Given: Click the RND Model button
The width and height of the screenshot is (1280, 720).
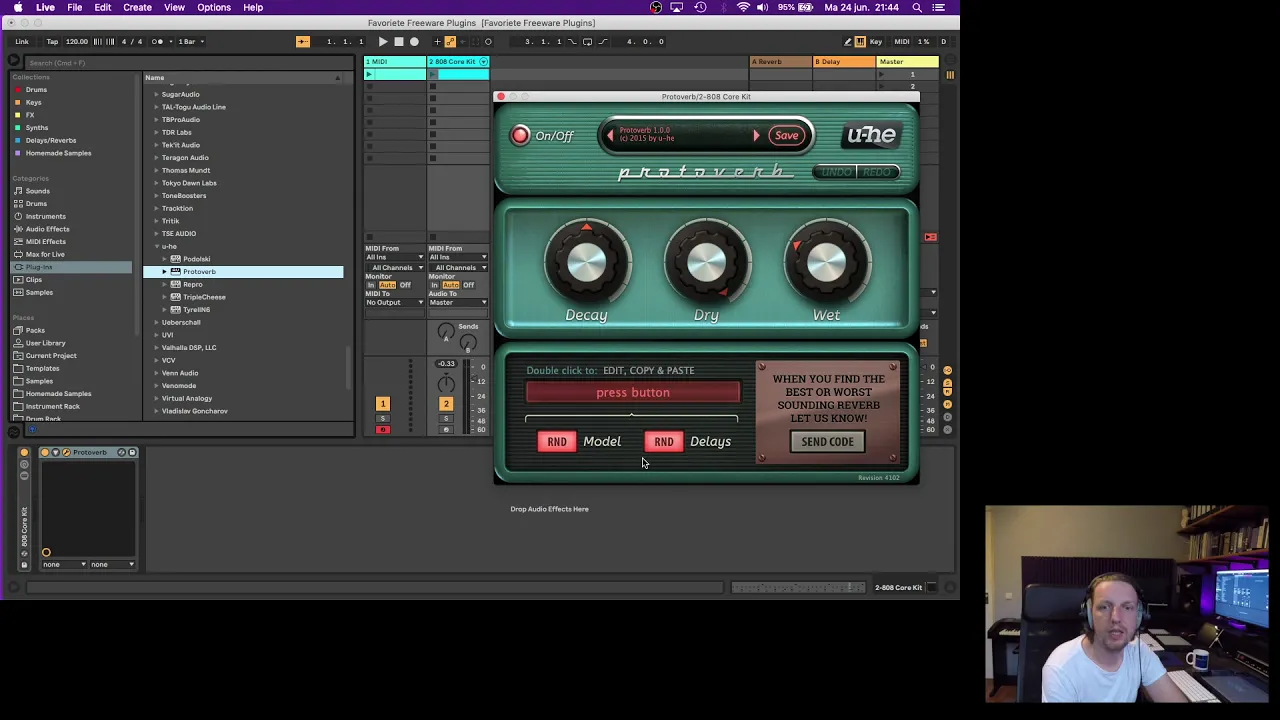Looking at the screenshot, I should pos(557,441).
